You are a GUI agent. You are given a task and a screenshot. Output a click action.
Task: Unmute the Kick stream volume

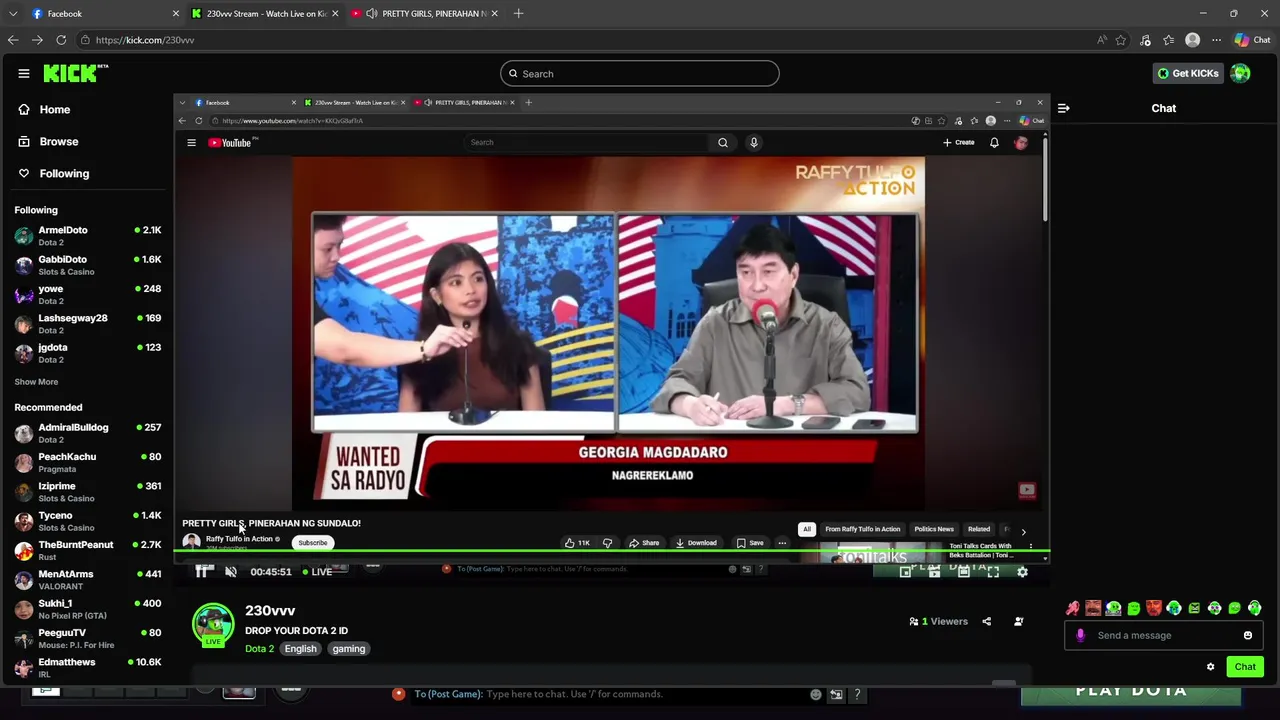pyautogui.click(x=231, y=571)
